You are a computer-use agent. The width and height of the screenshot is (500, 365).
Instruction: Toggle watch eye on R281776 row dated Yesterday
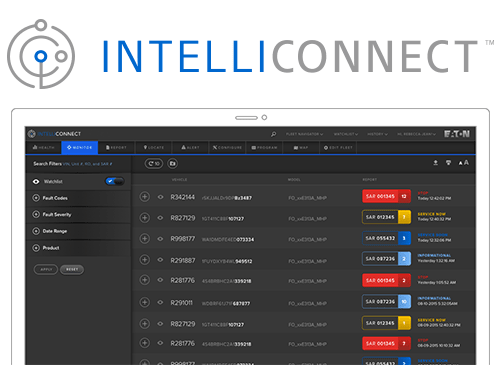[160, 280]
